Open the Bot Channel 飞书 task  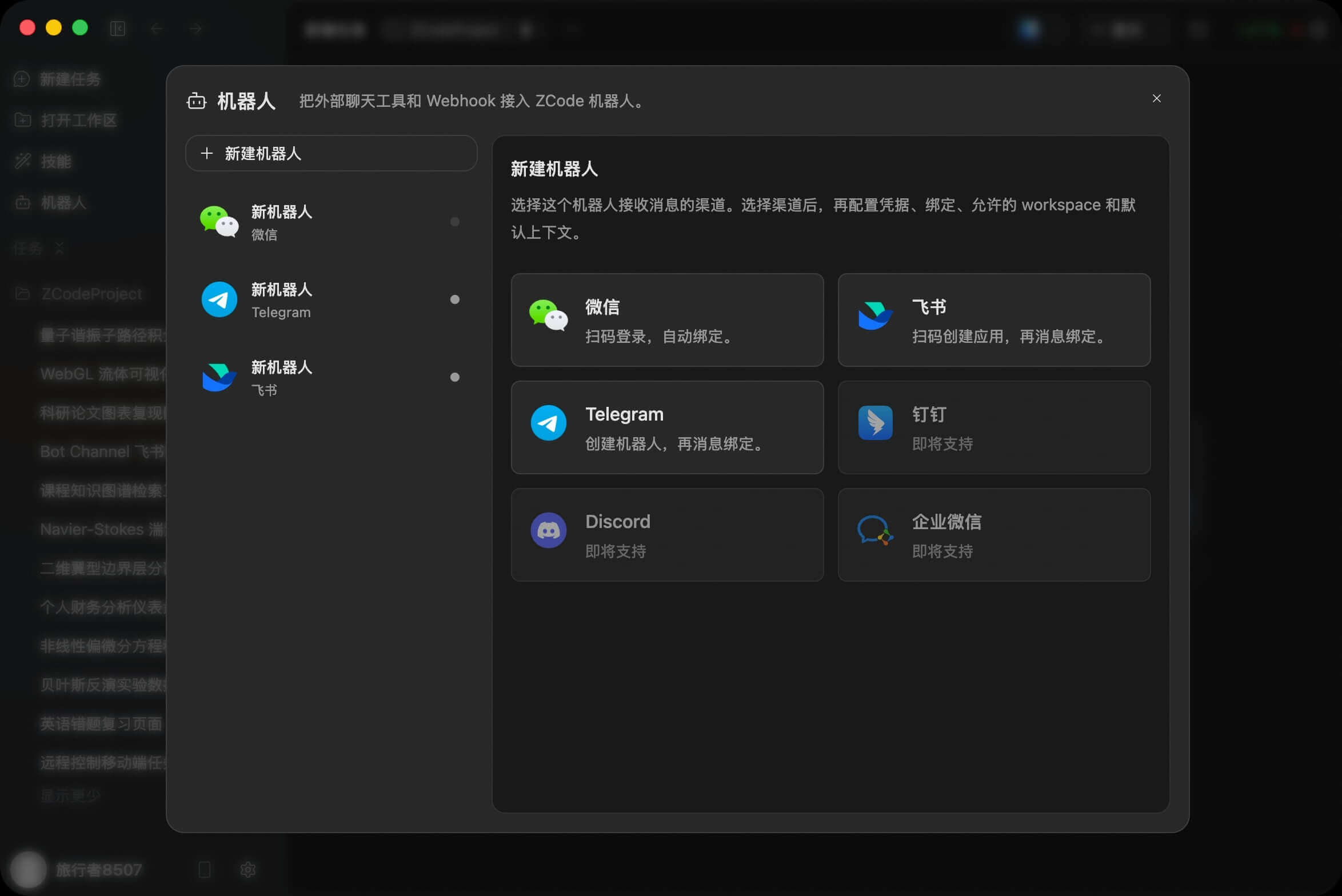[103, 451]
